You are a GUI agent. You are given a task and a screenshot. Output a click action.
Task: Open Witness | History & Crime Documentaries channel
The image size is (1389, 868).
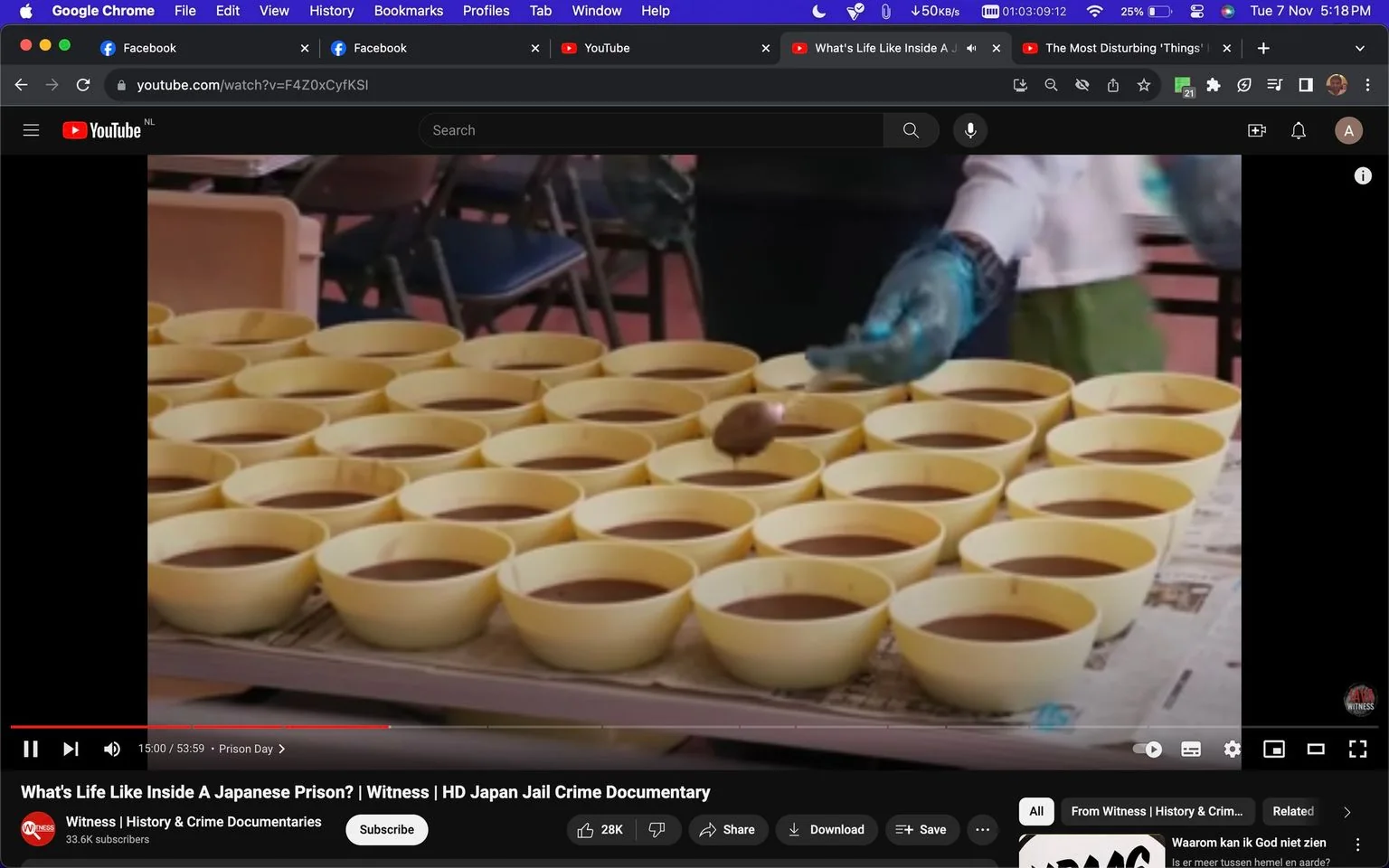pos(194,821)
